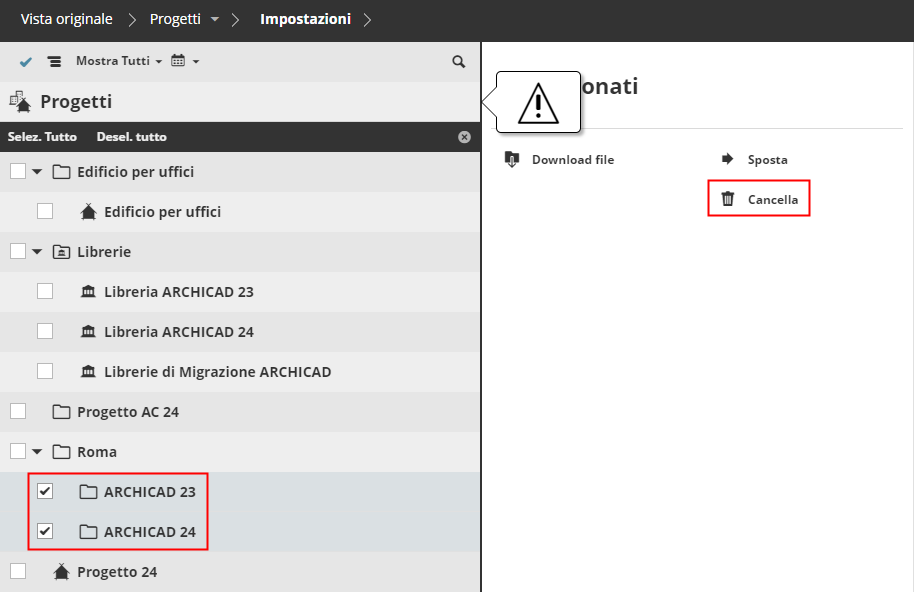Close the selection bar with X icon

point(464,137)
